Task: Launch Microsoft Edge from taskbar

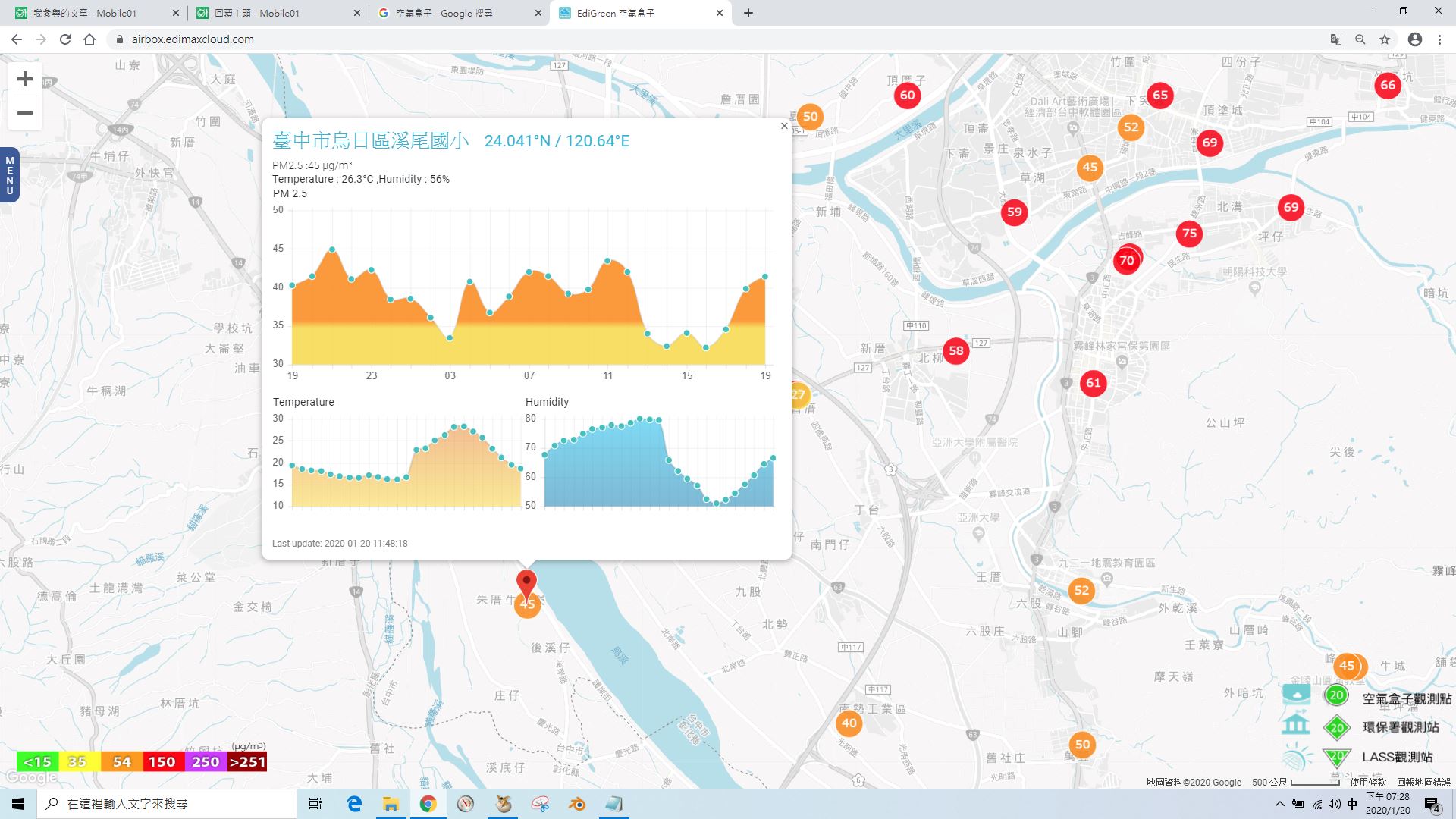Action: [x=354, y=804]
